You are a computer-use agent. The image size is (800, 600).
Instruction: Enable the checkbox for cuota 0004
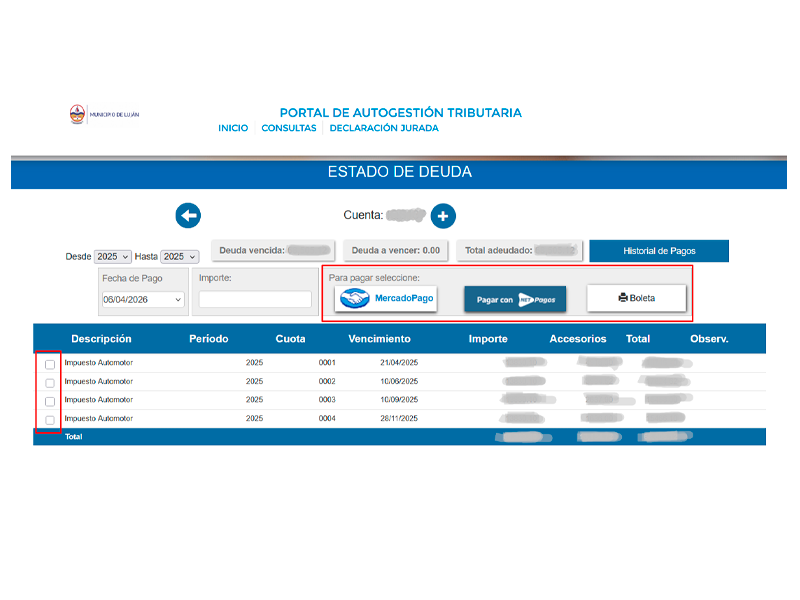(x=50, y=420)
